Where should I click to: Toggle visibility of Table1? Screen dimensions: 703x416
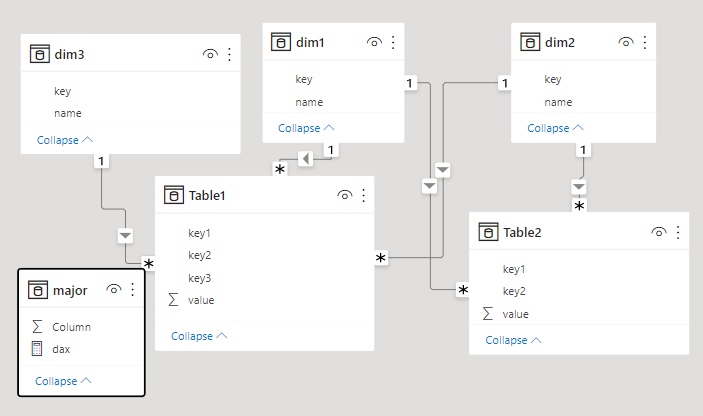[x=345, y=195]
